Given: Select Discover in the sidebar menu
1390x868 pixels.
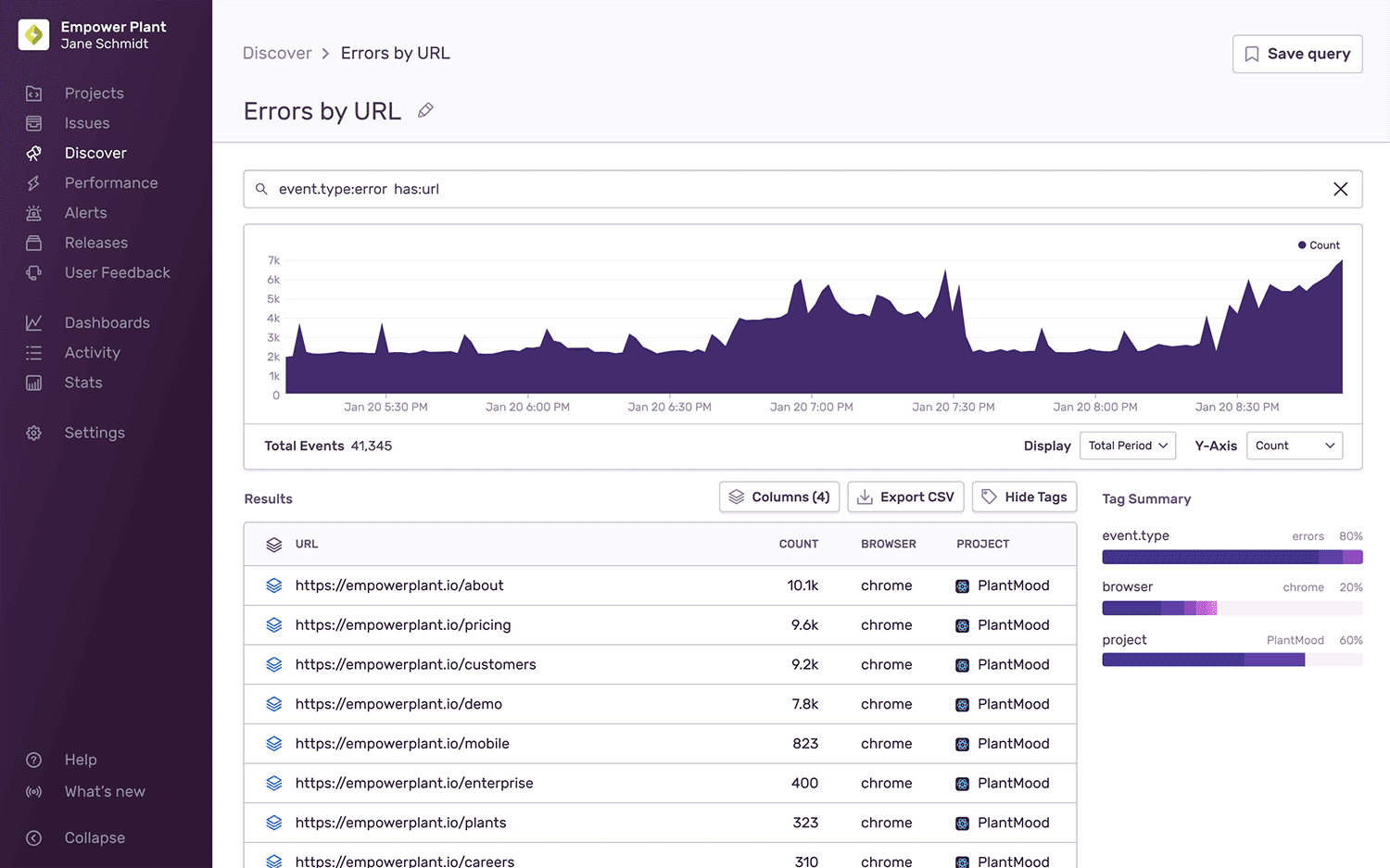Looking at the screenshot, I should (x=95, y=153).
